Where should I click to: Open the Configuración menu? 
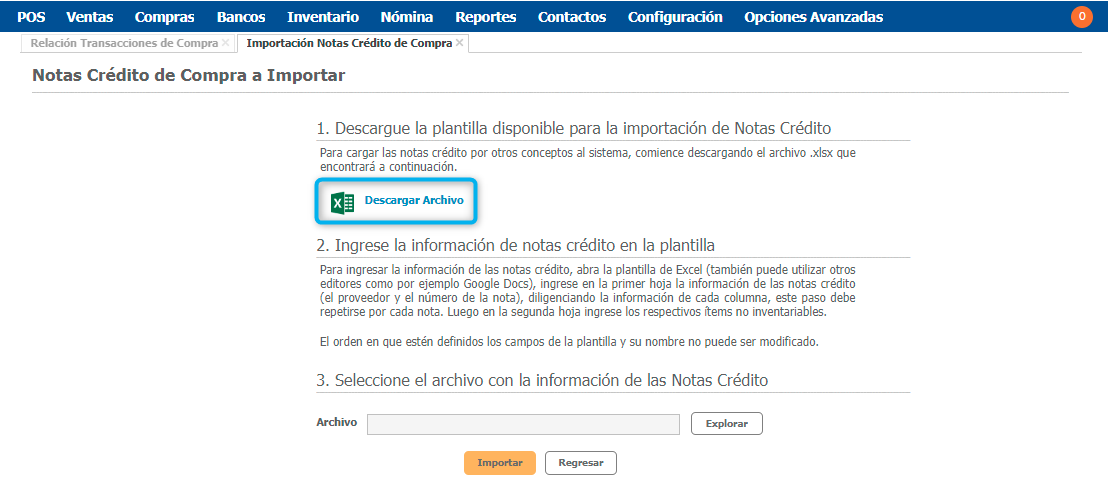(675, 17)
